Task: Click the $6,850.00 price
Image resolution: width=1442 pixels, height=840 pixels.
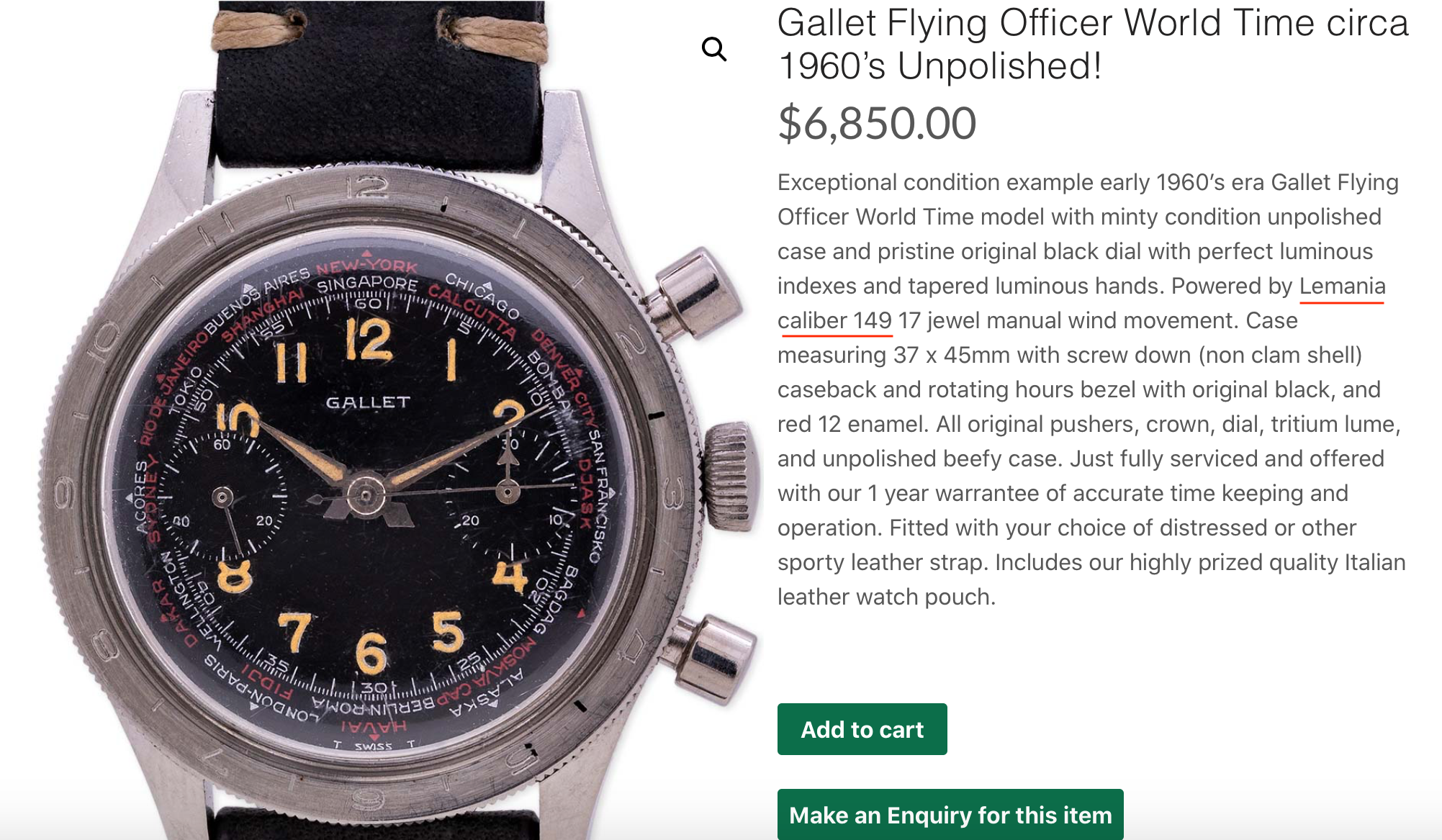Action: [877, 123]
